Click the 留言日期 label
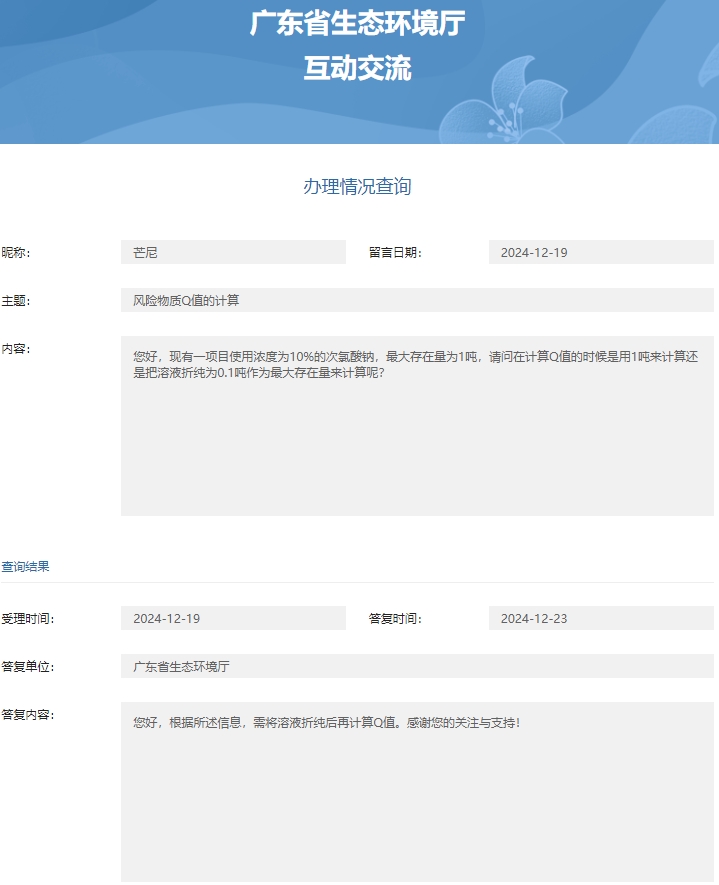The image size is (719, 885). tap(395, 253)
